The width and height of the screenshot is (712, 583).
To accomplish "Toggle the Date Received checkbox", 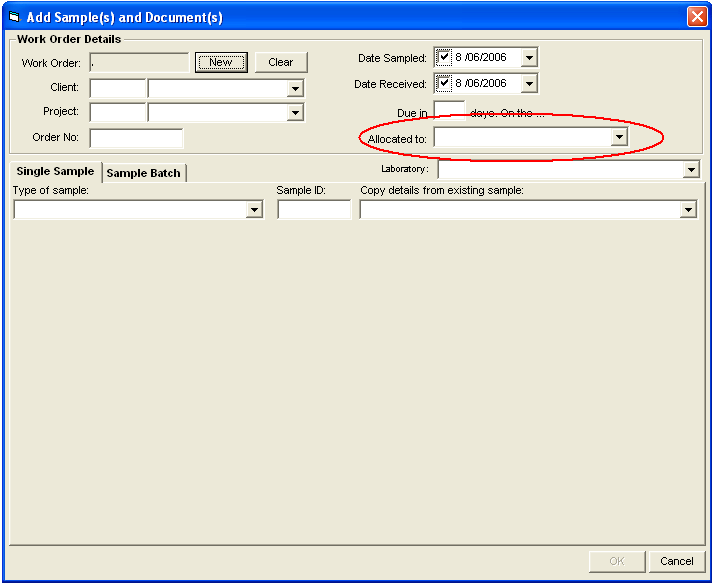I will click(444, 83).
